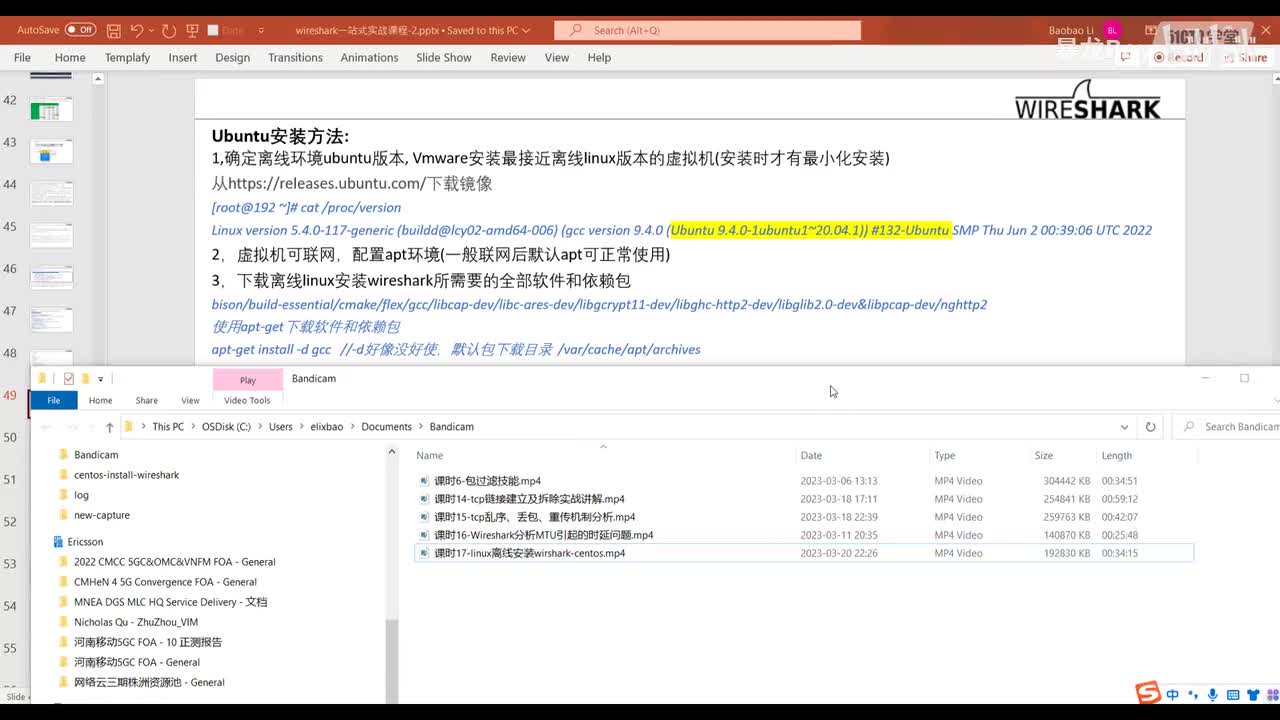This screenshot has width=1280, height=720.
Task: Switch to Home ribbon tab in PowerPoint
Action: 70,57
